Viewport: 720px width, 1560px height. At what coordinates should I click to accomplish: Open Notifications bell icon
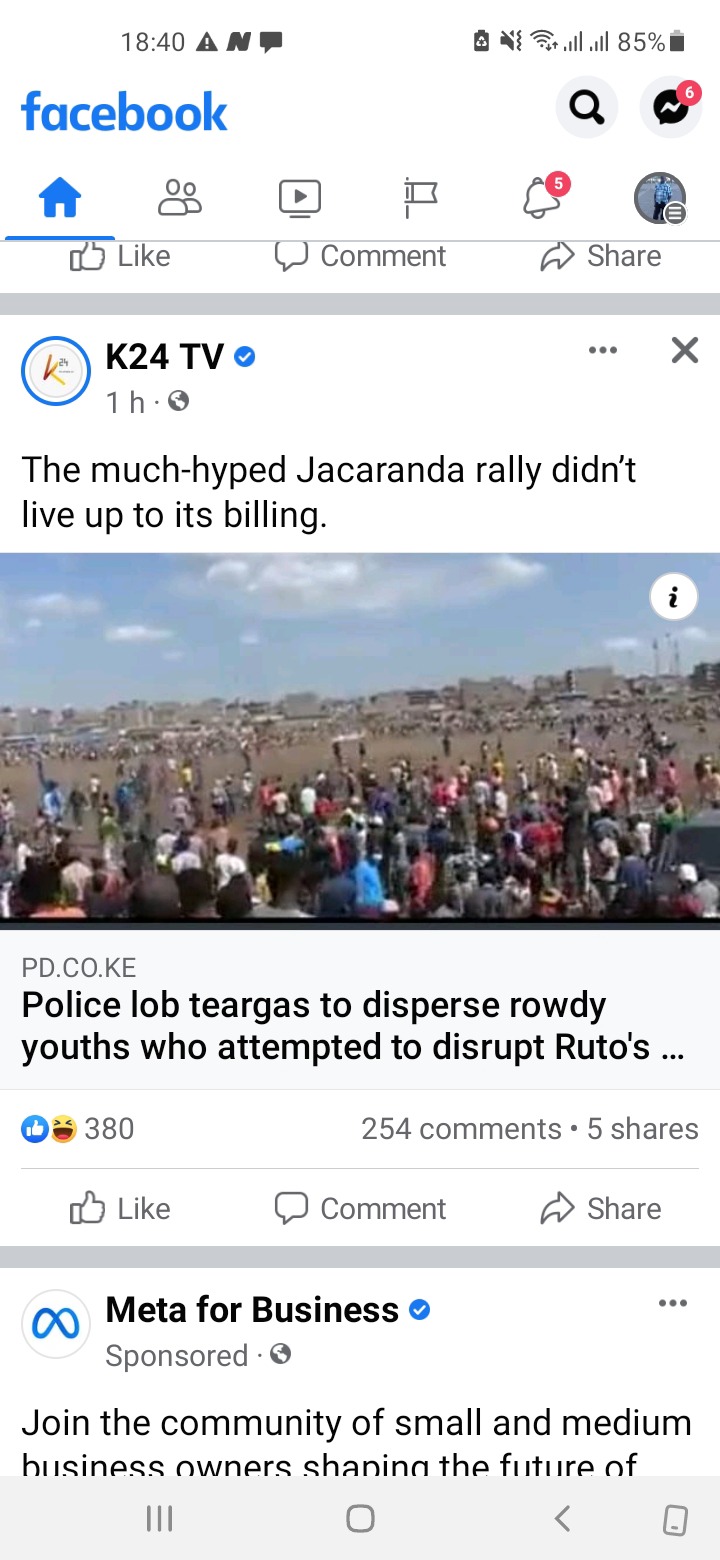coord(542,197)
